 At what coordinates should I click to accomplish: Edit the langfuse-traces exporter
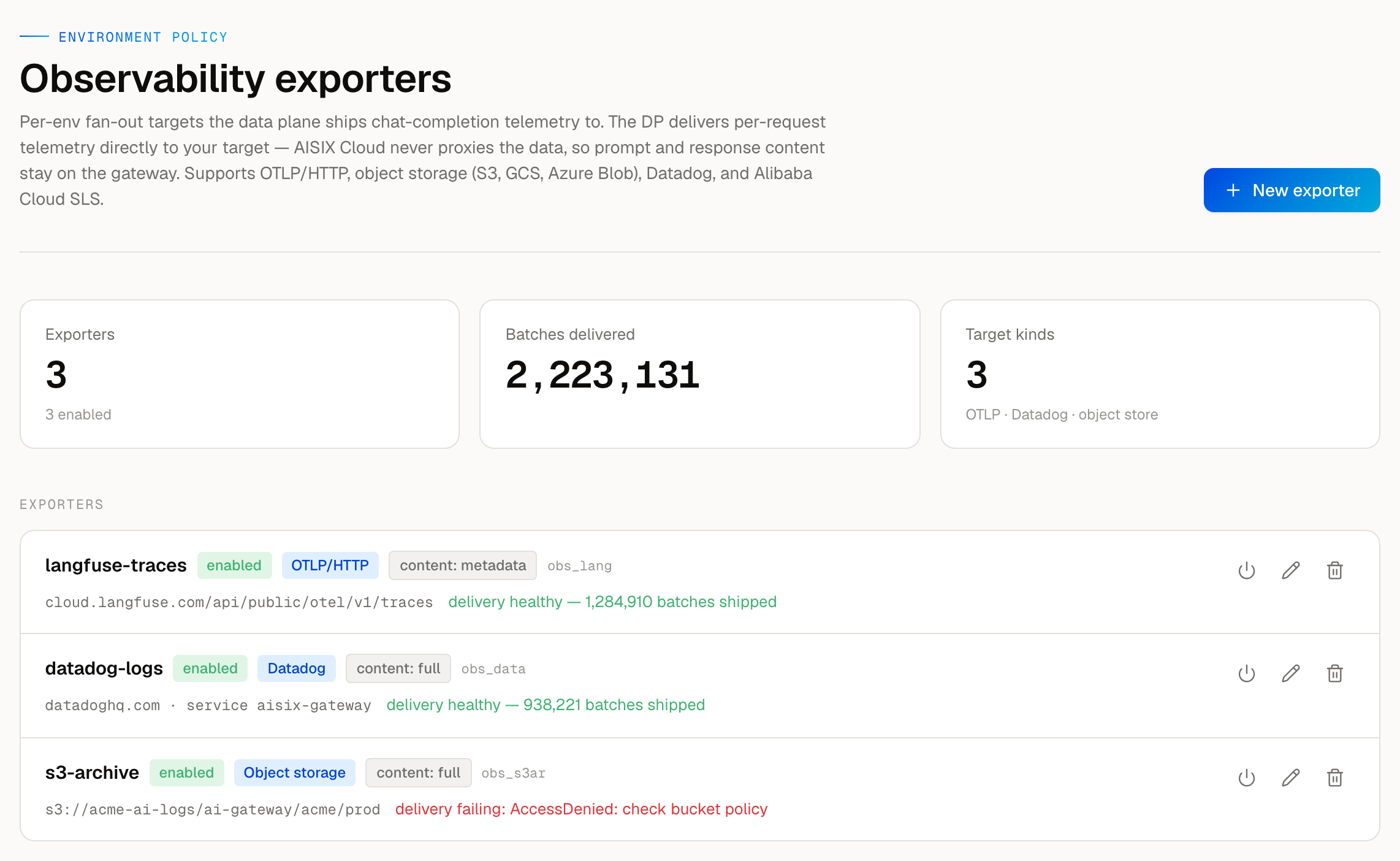(x=1291, y=570)
